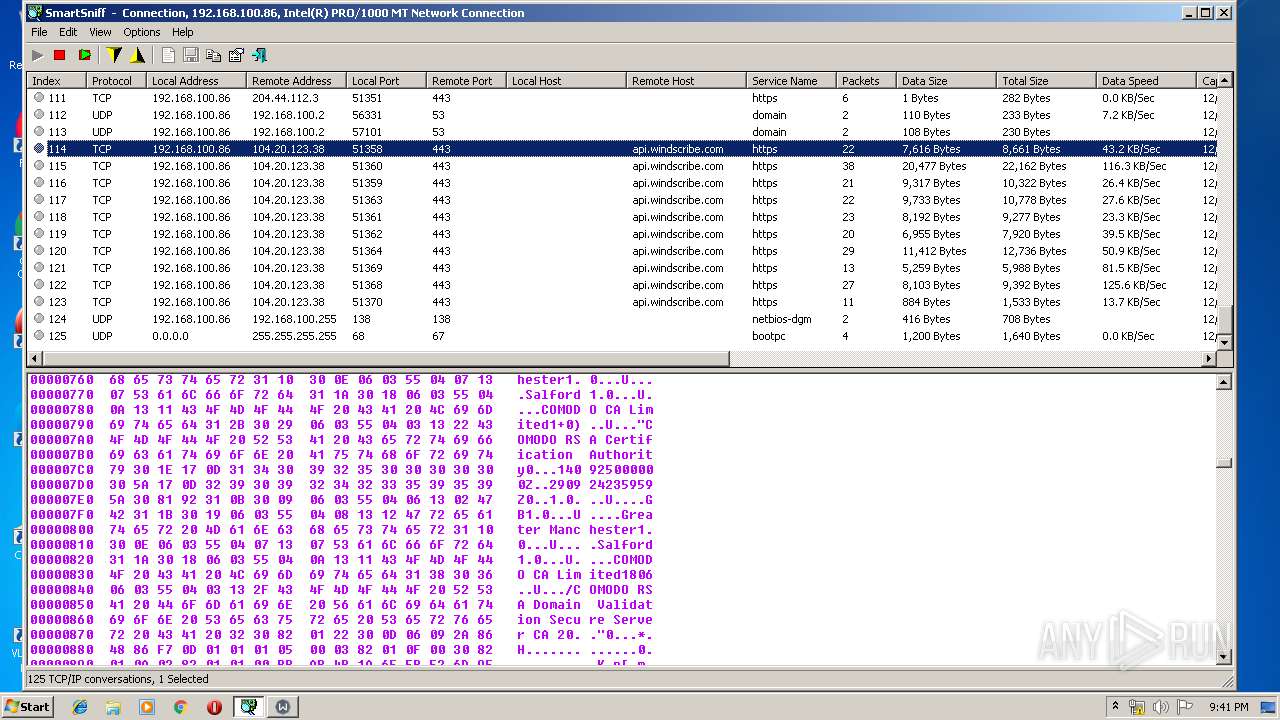Sort by Data Size column header

(x=946, y=80)
